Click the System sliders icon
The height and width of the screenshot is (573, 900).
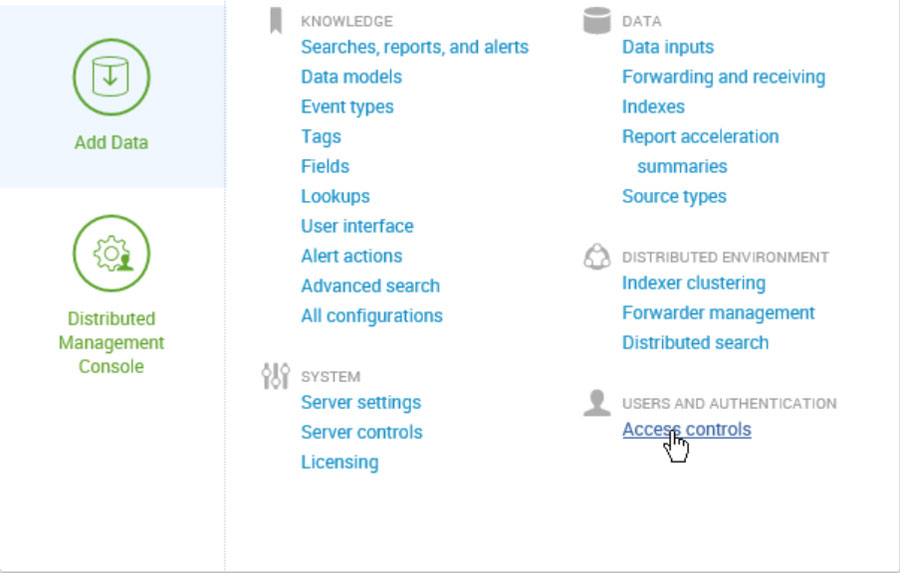275,376
